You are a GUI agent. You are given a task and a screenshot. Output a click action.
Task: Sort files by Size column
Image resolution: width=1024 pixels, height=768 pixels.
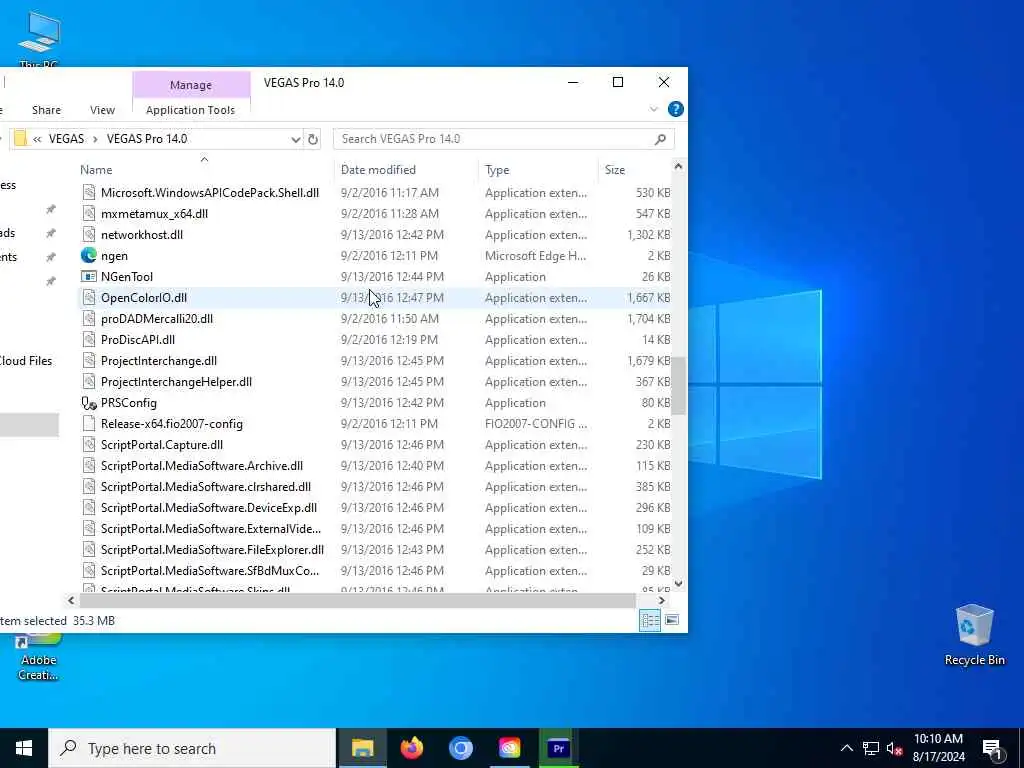pyautogui.click(x=615, y=170)
